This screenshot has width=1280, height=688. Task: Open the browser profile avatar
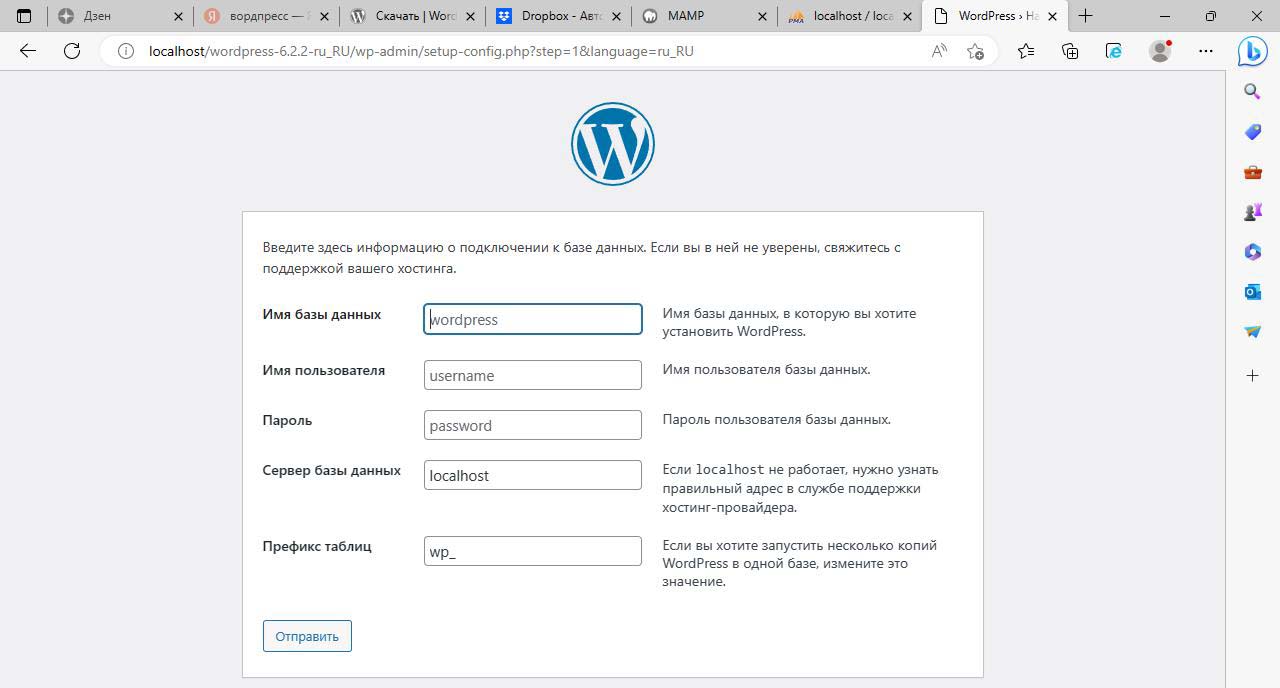tap(1160, 51)
